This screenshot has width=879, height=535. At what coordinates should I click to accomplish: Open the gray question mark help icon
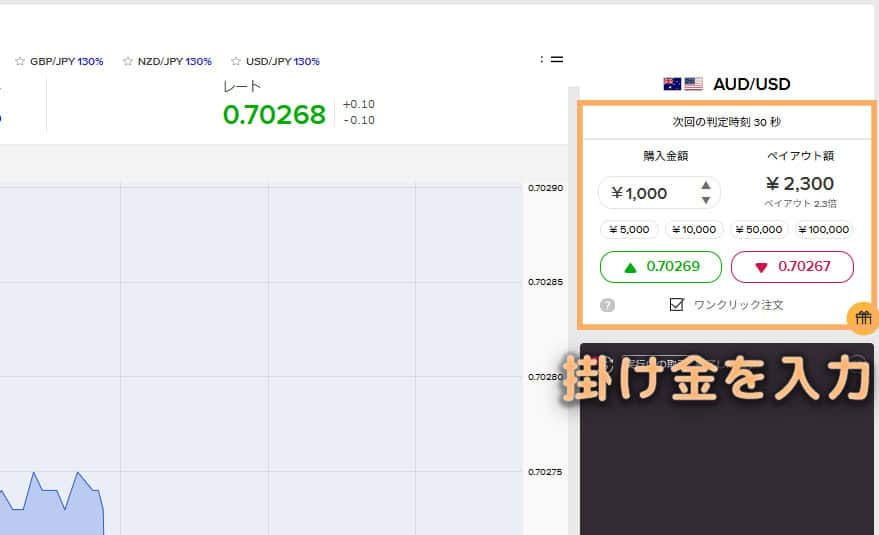[x=607, y=305]
